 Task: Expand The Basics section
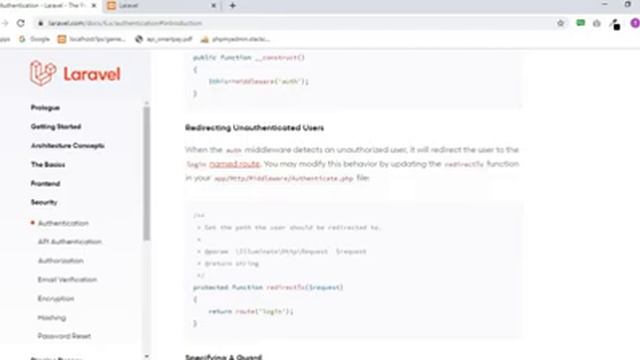pos(48,164)
